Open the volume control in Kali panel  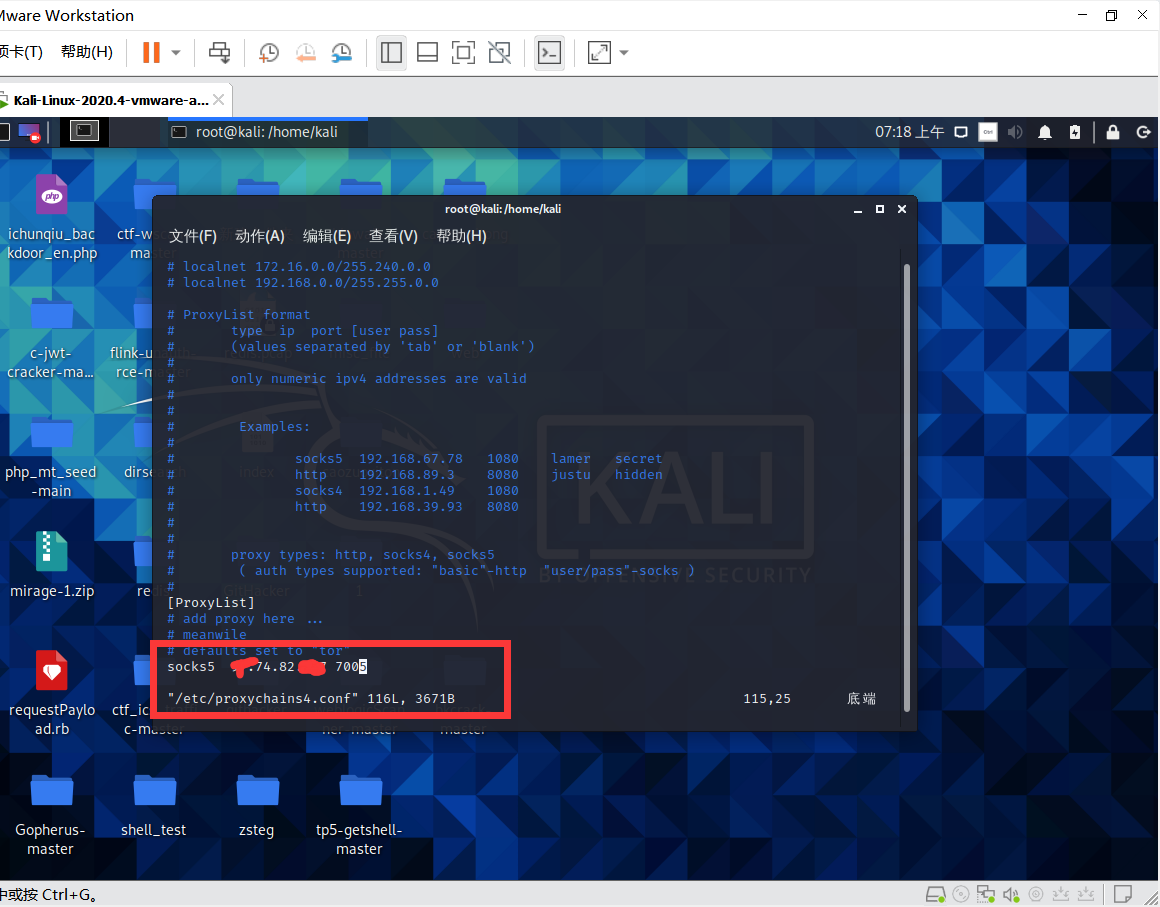(1015, 132)
